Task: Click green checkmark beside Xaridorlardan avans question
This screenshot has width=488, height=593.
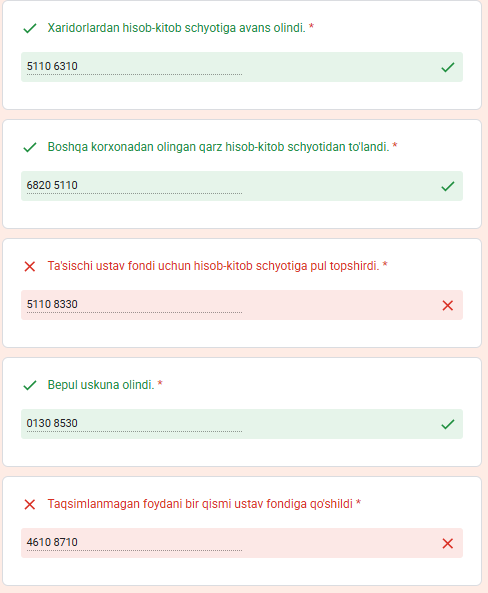Action: tap(30, 28)
